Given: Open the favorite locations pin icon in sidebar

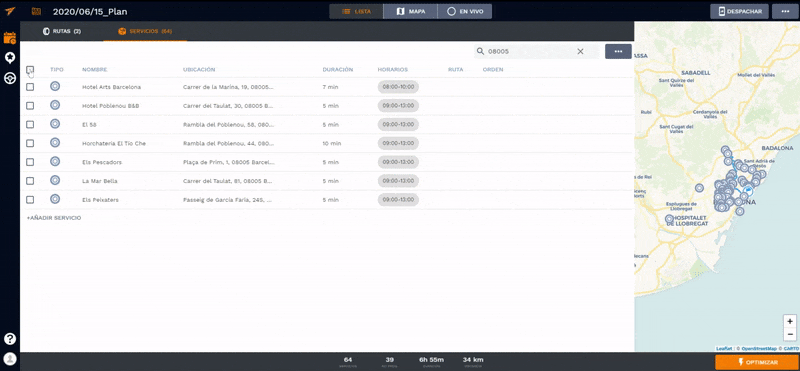Looking at the screenshot, I should click(10, 58).
